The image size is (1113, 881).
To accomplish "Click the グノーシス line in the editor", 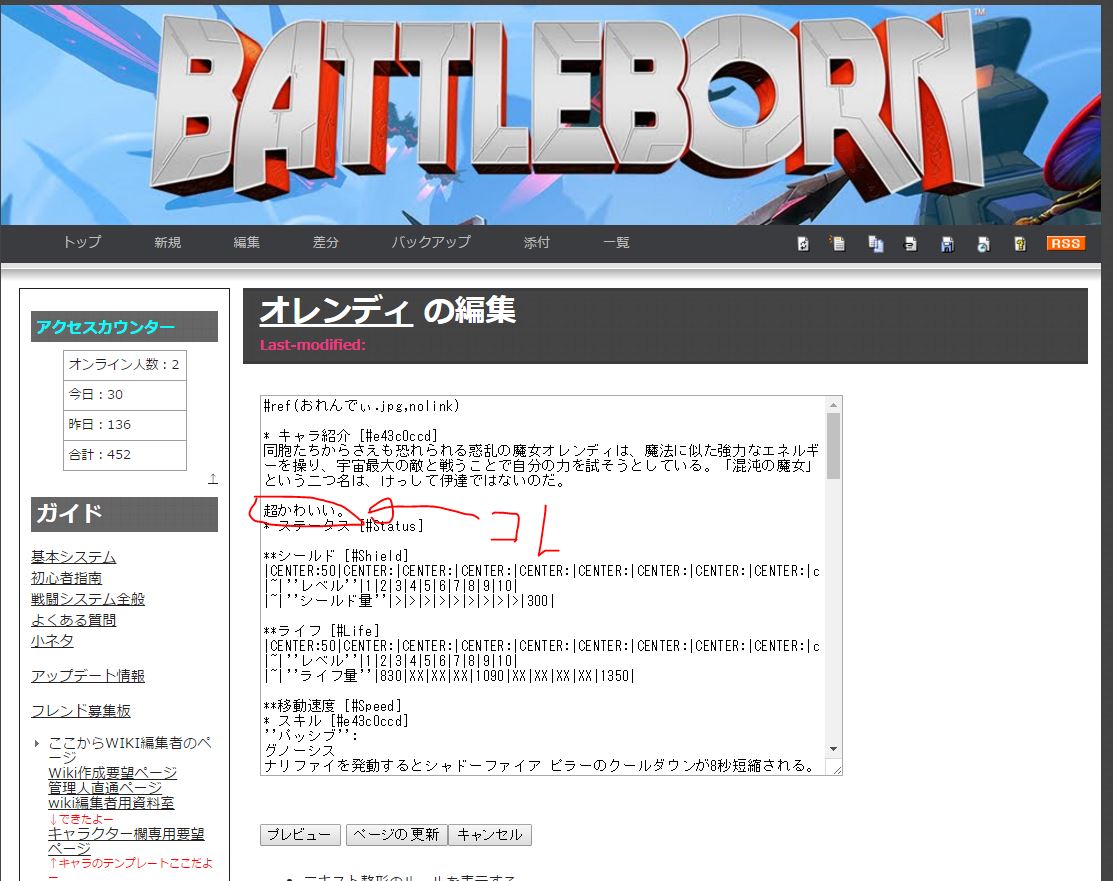I will click(299, 750).
